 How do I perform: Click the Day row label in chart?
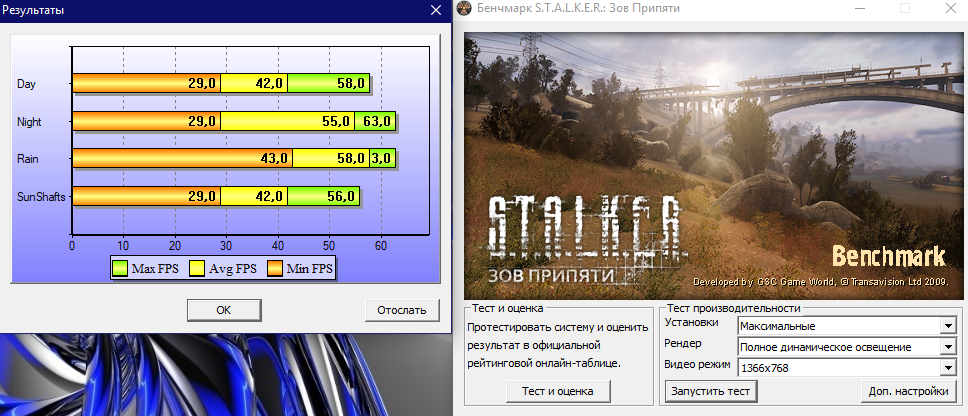click(26, 84)
